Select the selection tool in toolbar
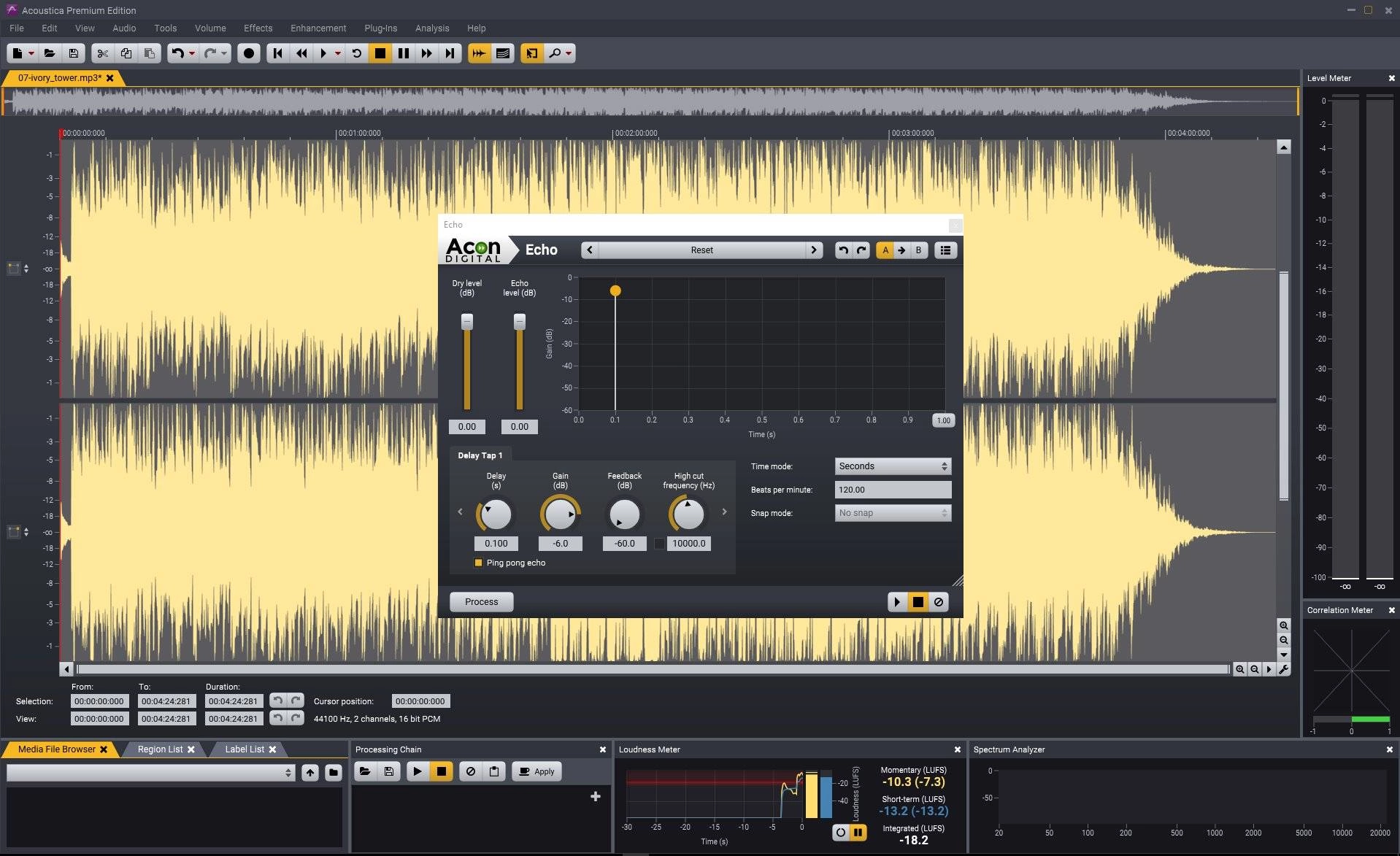1400x856 pixels. tap(531, 53)
